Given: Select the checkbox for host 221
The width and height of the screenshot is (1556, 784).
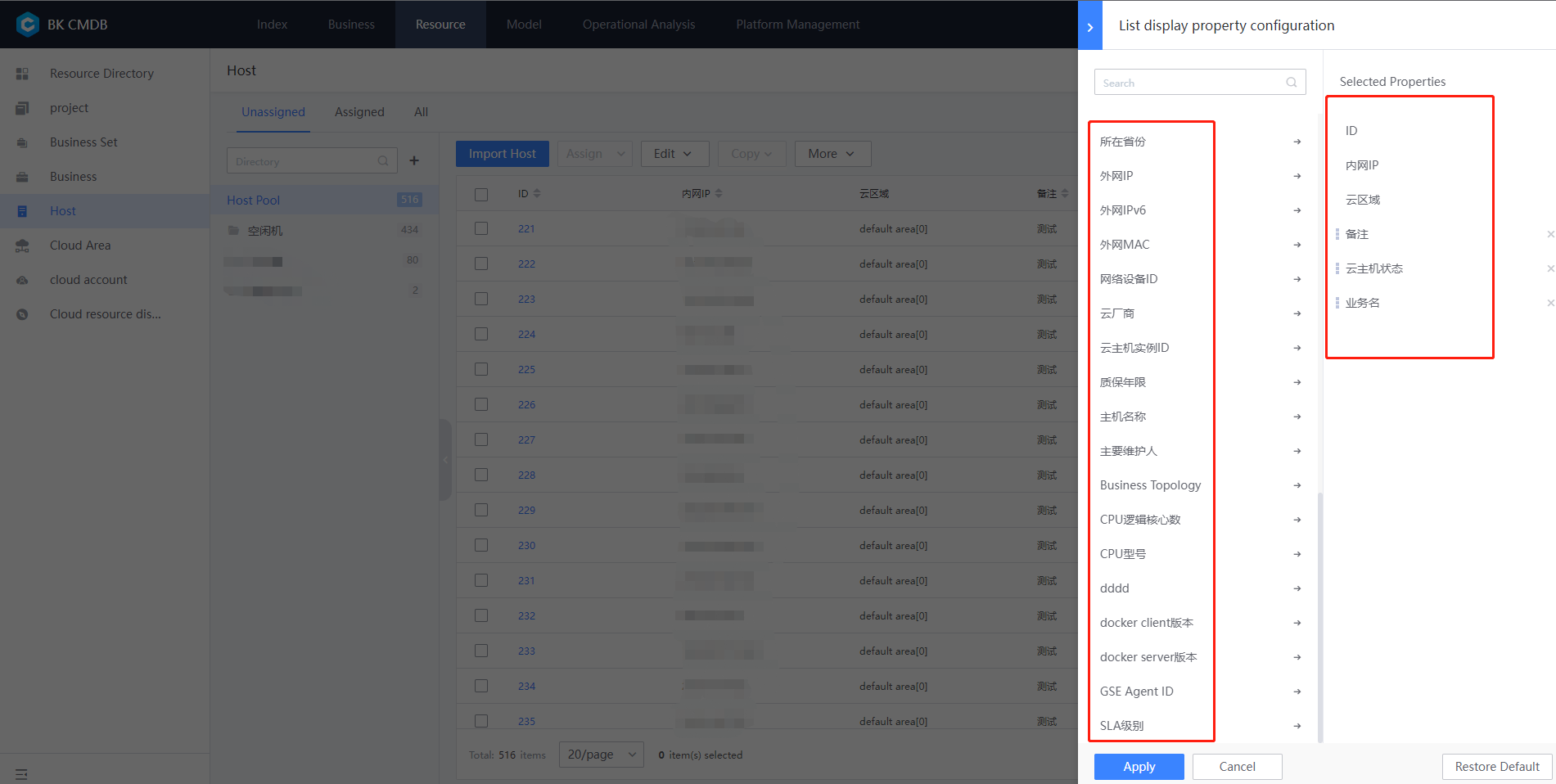Looking at the screenshot, I should [x=480, y=228].
